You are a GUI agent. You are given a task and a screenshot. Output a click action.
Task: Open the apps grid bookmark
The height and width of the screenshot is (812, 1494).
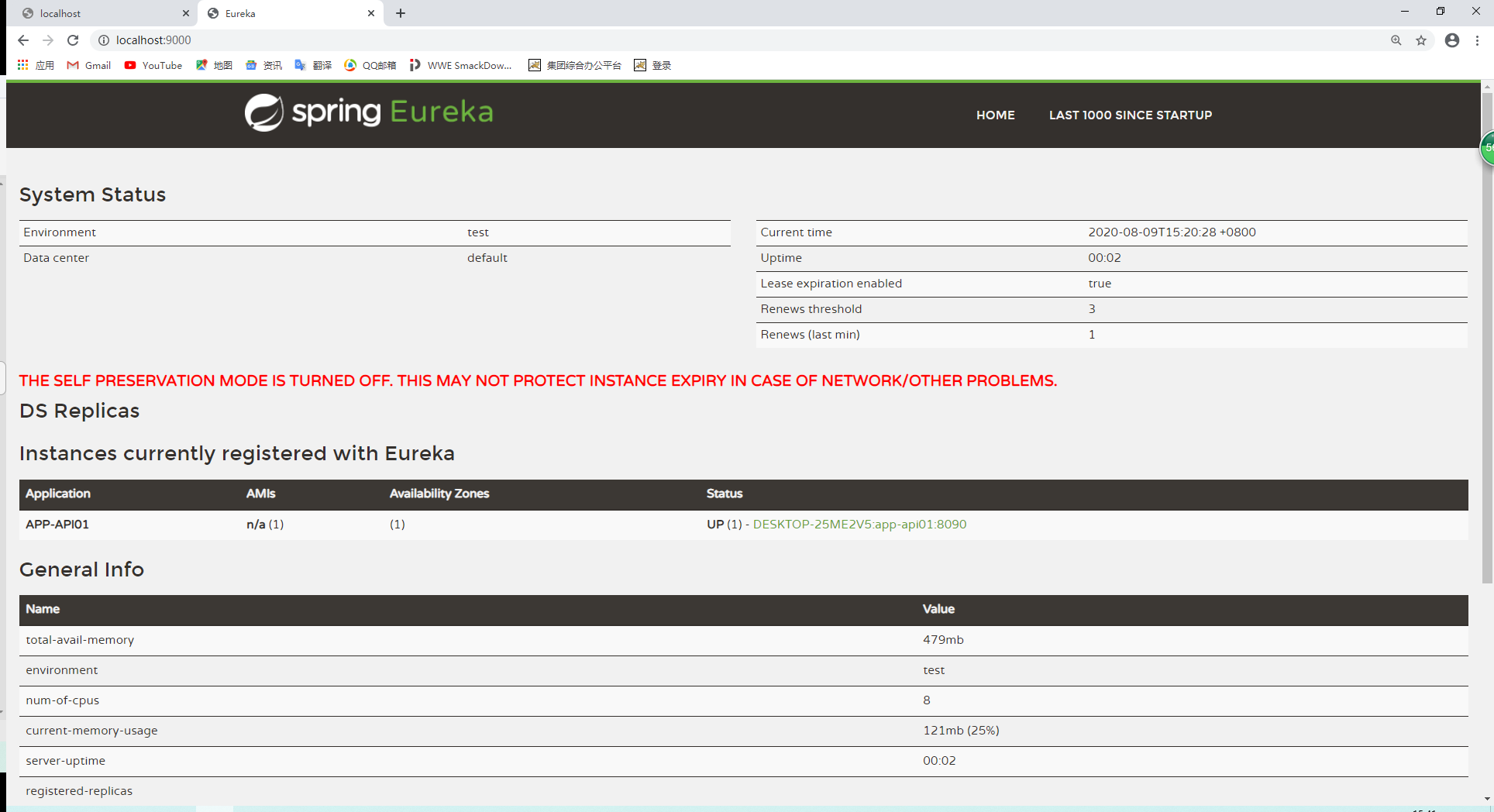point(36,65)
